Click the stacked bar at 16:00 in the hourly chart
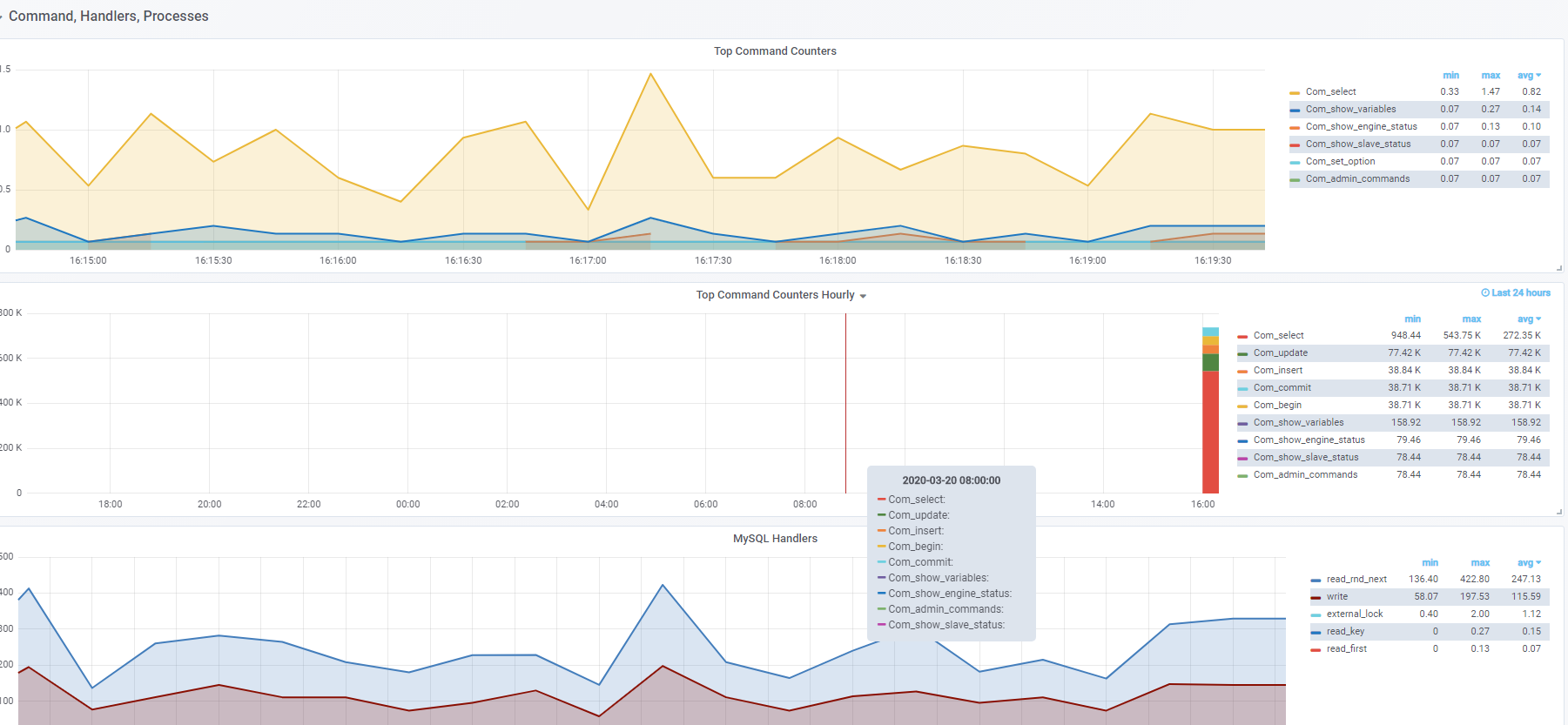 [x=1210, y=411]
